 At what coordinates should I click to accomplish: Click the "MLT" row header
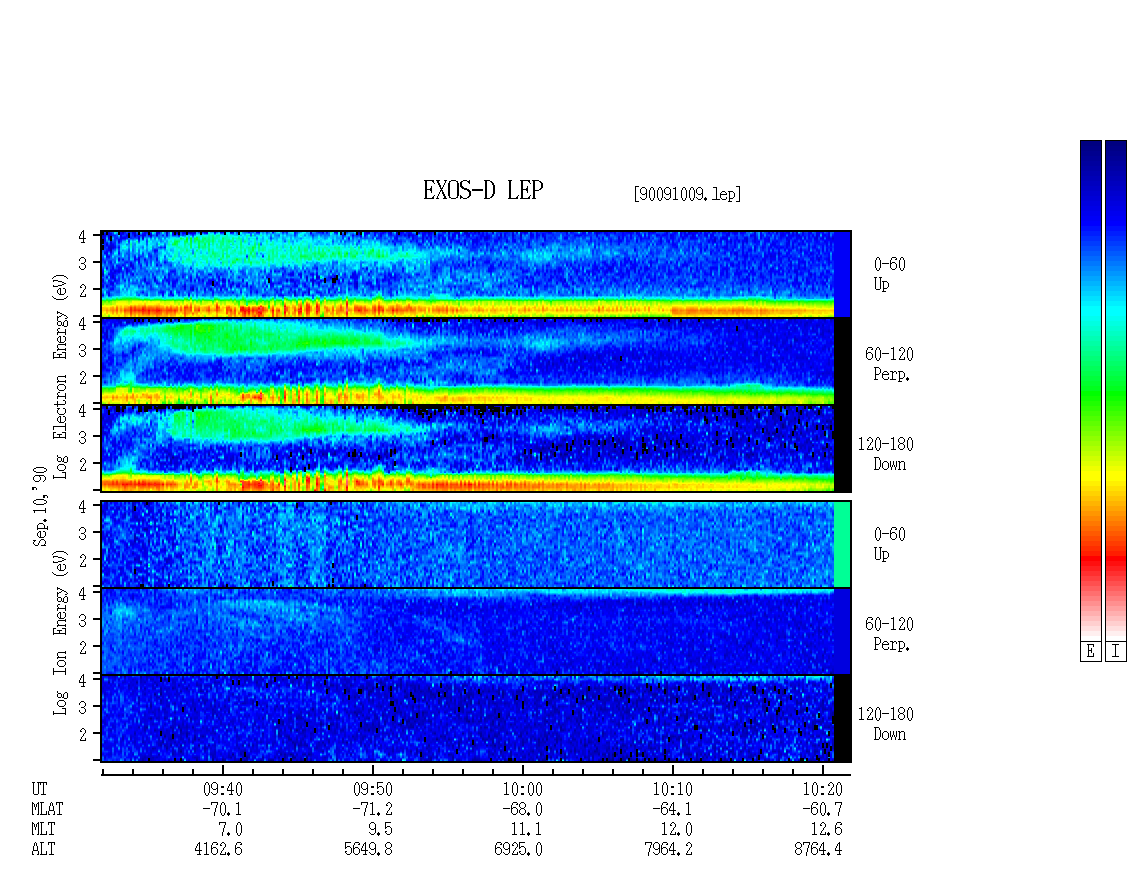(x=43, y=830)
